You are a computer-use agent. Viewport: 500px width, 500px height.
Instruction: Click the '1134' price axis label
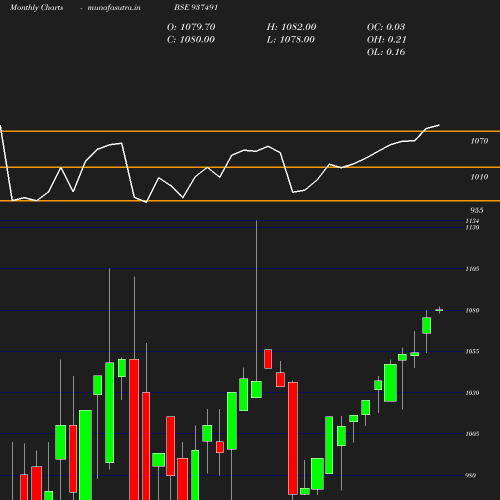[x=472, y=221]
